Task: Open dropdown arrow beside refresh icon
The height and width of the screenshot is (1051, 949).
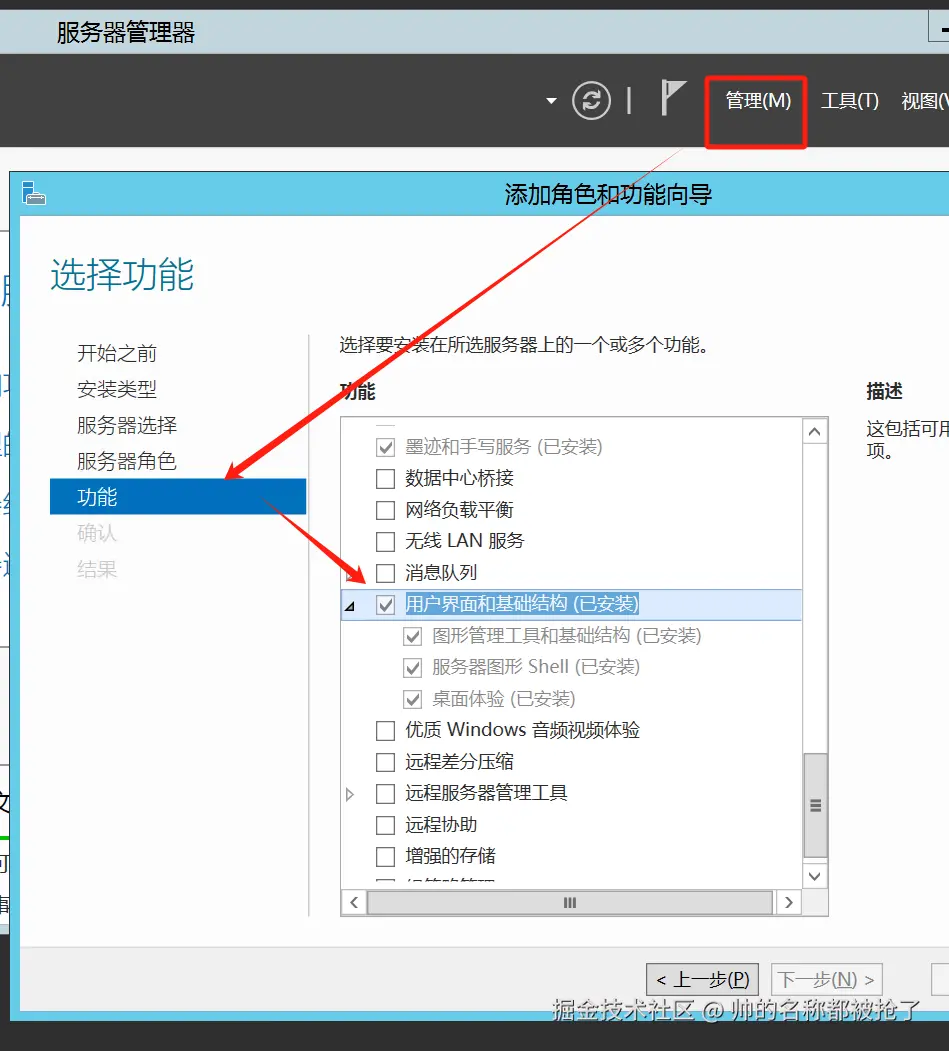Action: (551, 101)
